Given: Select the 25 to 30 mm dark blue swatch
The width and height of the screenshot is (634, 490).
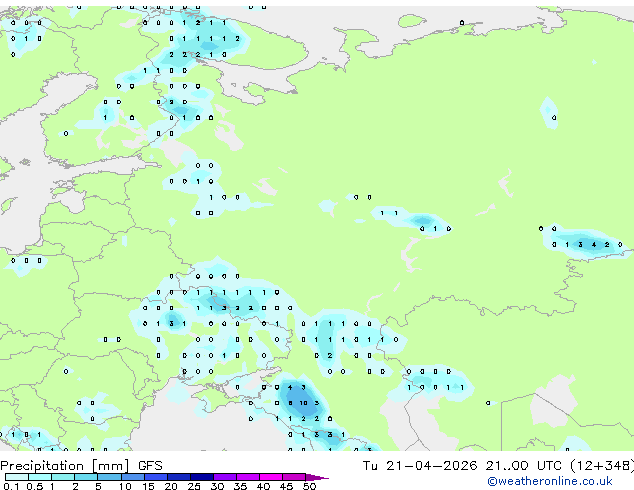Looking at the screenshot, I should tap(201, 477).
